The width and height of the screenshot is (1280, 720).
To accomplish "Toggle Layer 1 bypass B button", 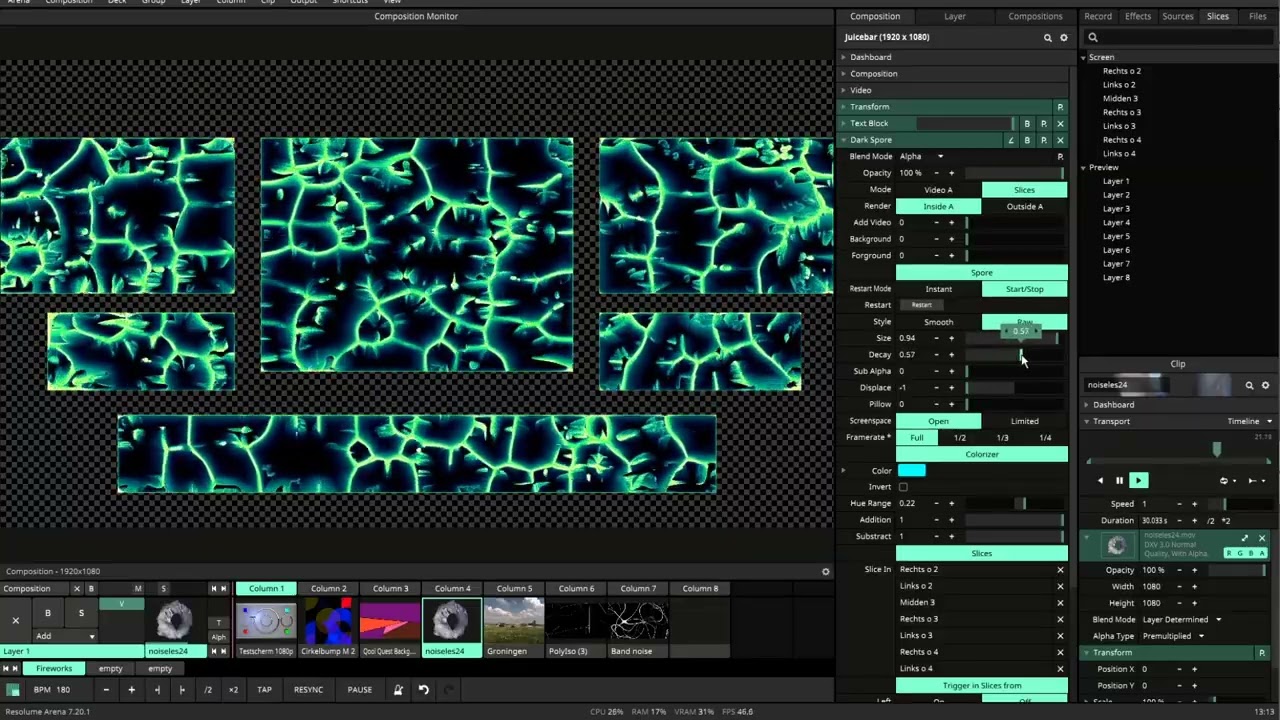I will point(47,613).
